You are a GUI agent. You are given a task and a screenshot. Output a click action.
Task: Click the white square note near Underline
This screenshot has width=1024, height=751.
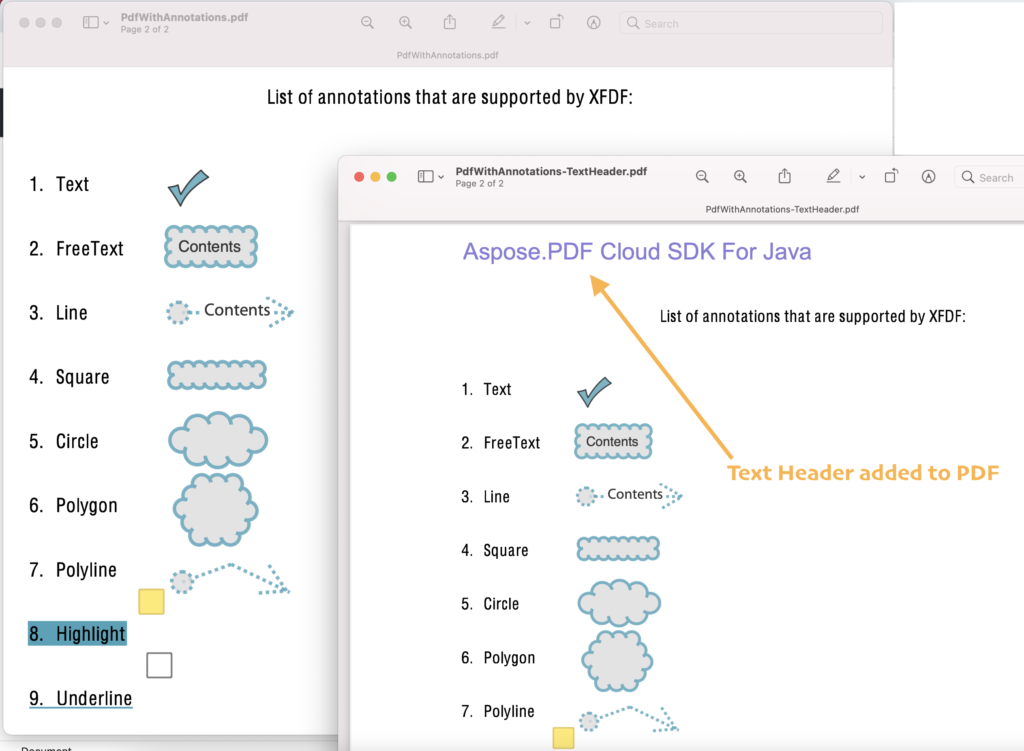(x=159, y=665)
